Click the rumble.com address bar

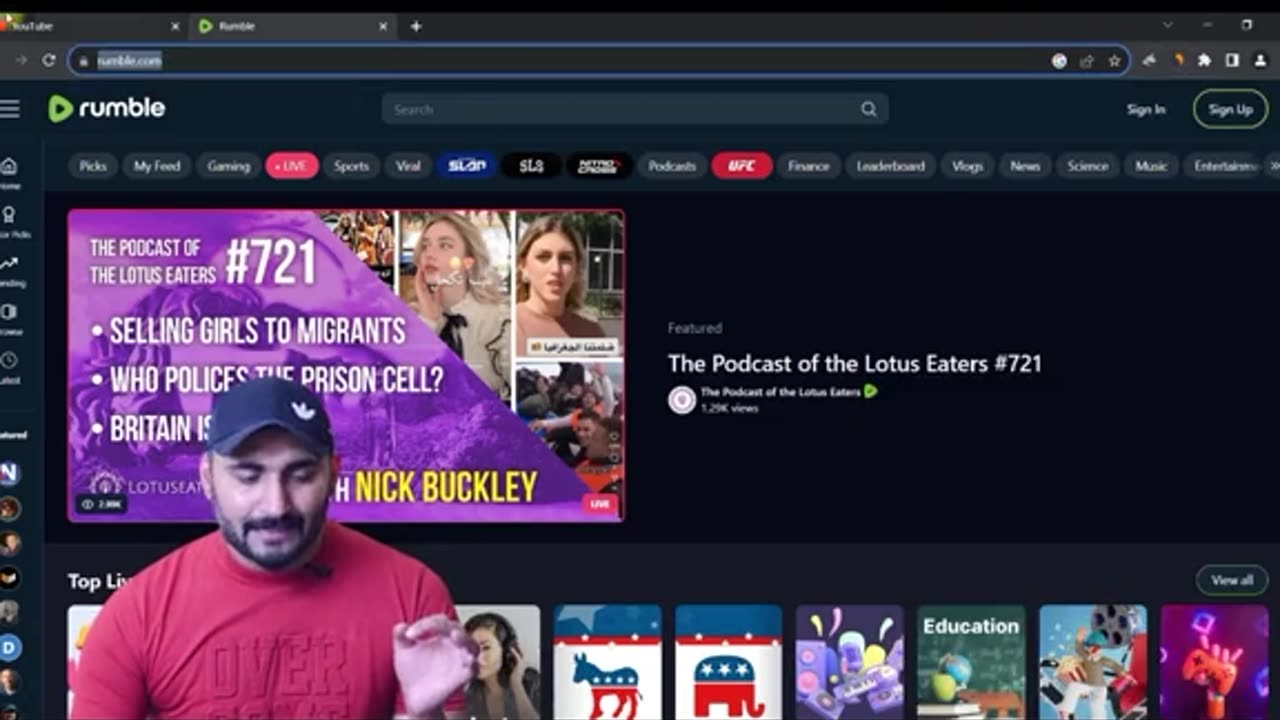(x=600, y=61)
